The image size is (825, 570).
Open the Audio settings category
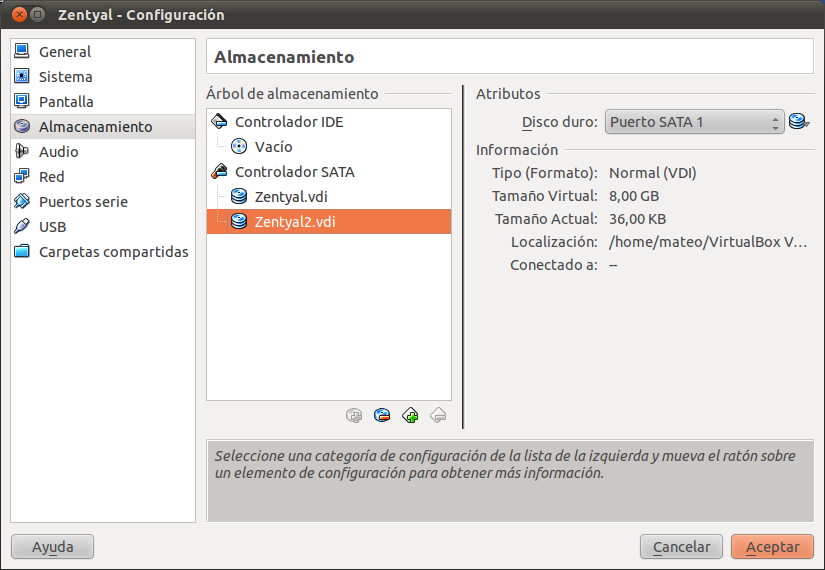(x=103, y=152)
